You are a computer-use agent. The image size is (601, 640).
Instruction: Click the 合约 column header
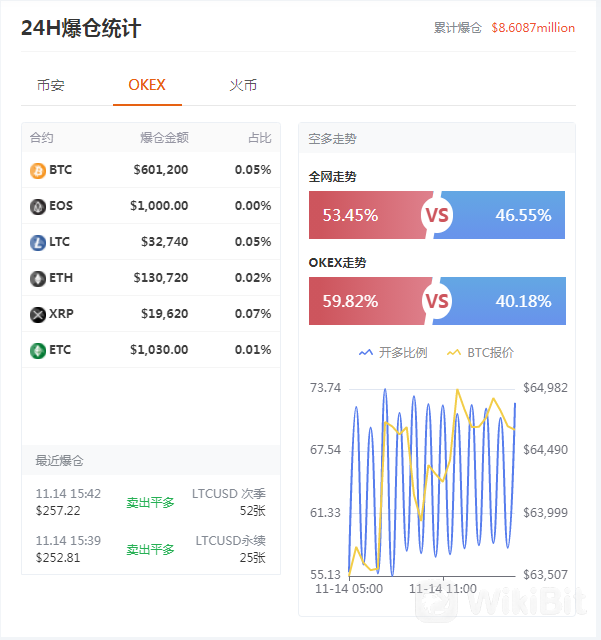click(x=42, y=138)
